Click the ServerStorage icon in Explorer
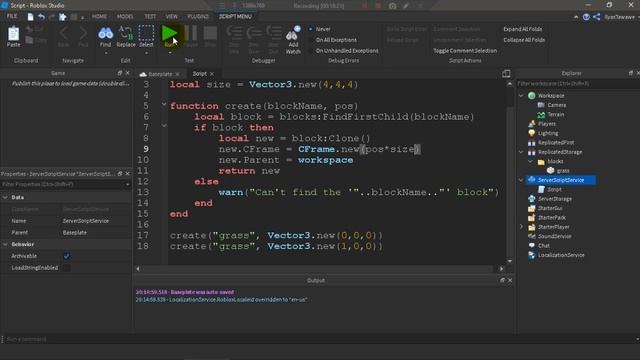Image resolution: width=640 pixels, height=360 pixels. pos(531,199)
